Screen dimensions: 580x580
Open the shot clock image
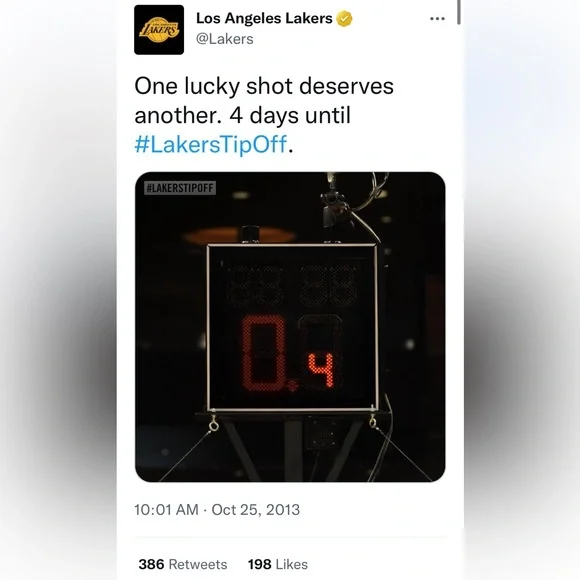coord(290,327)
